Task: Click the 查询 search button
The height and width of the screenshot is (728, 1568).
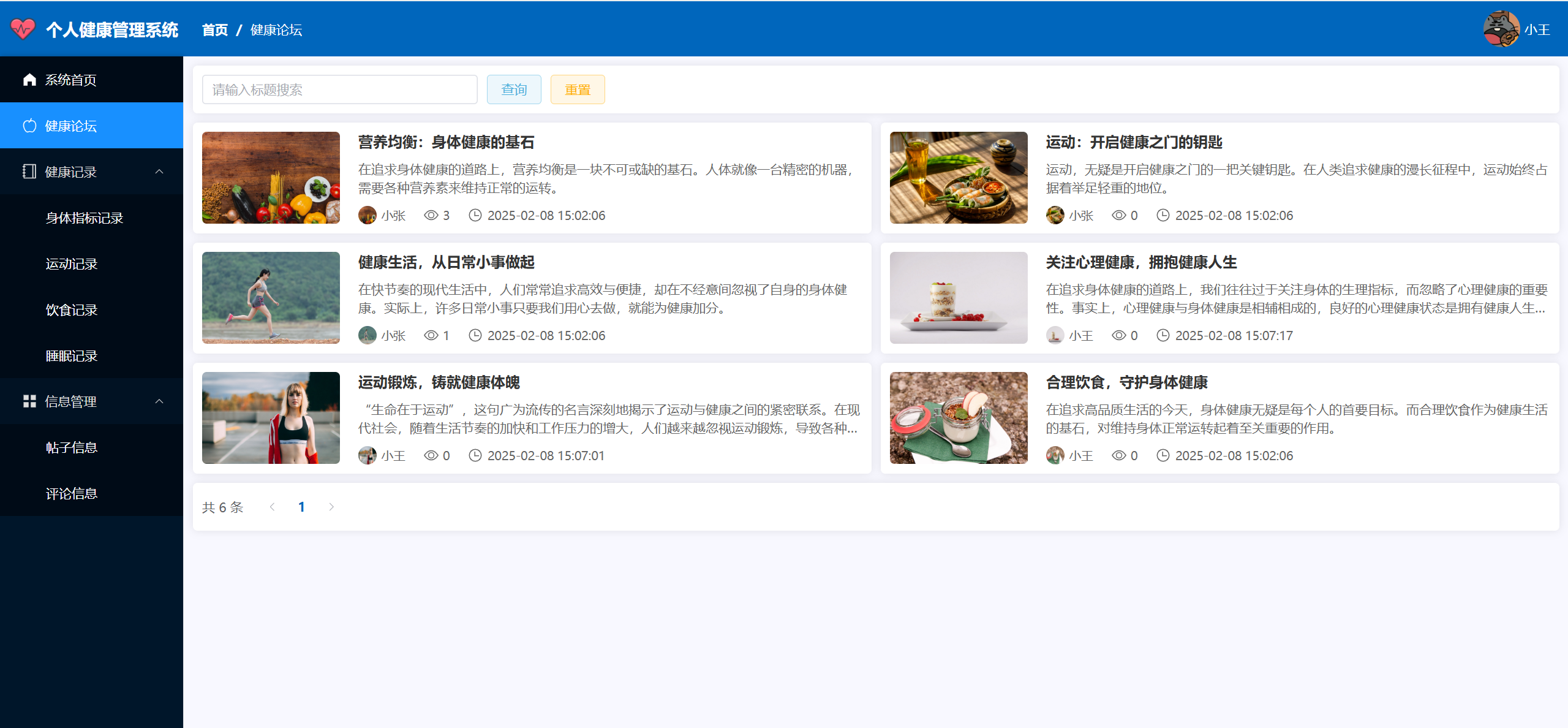Action: 514,89
